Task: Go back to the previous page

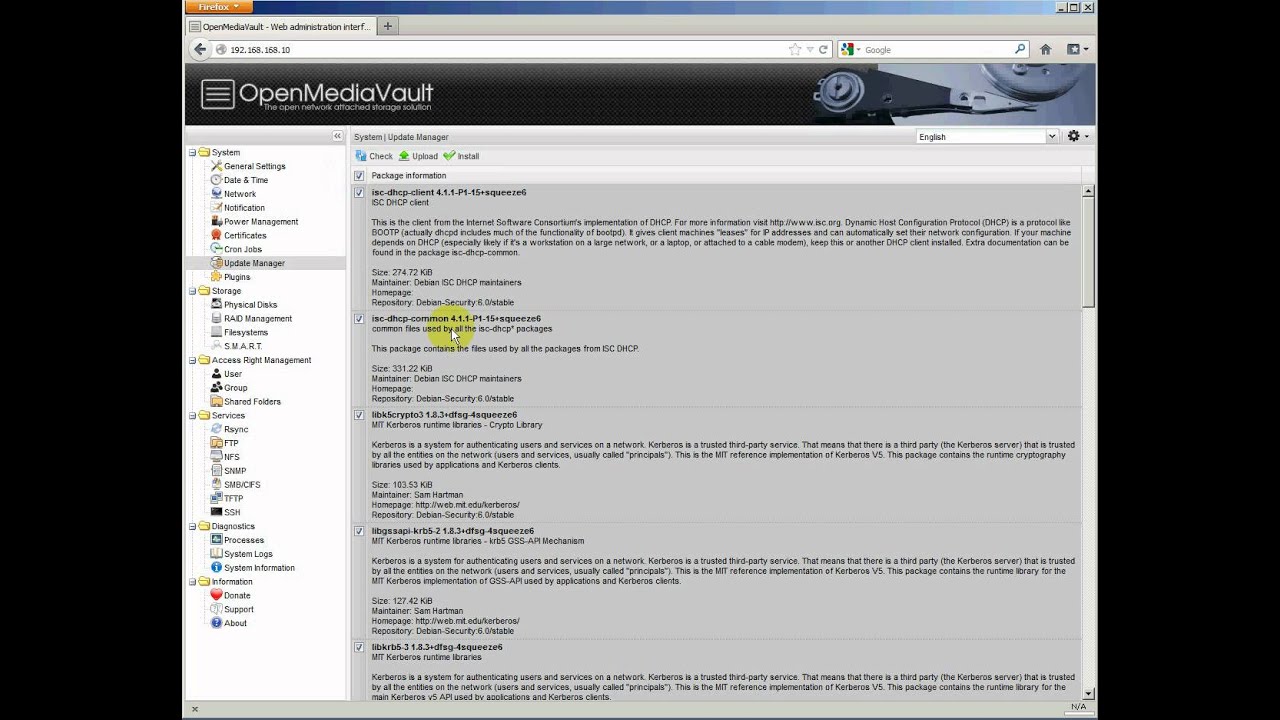Action: click(x=199, y=49)
